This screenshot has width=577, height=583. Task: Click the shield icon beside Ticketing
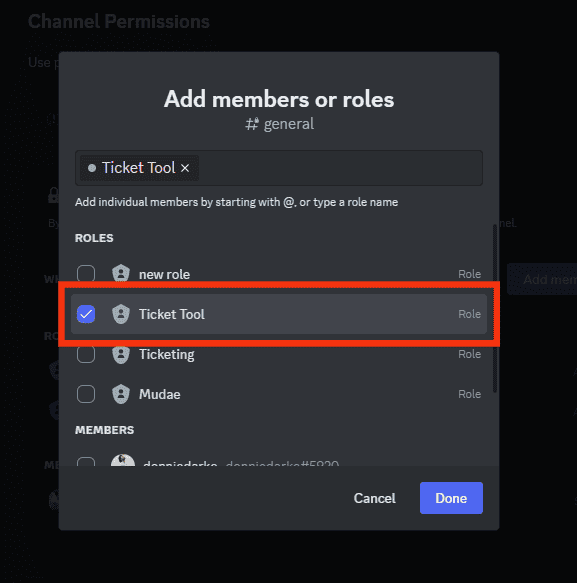[x=121, y=354]
